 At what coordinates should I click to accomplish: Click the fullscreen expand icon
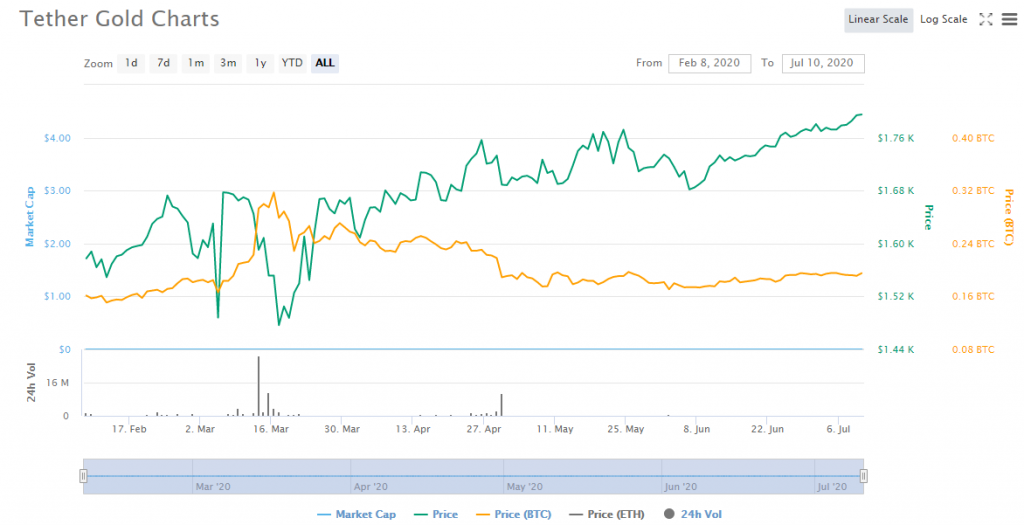pos(985,19)
